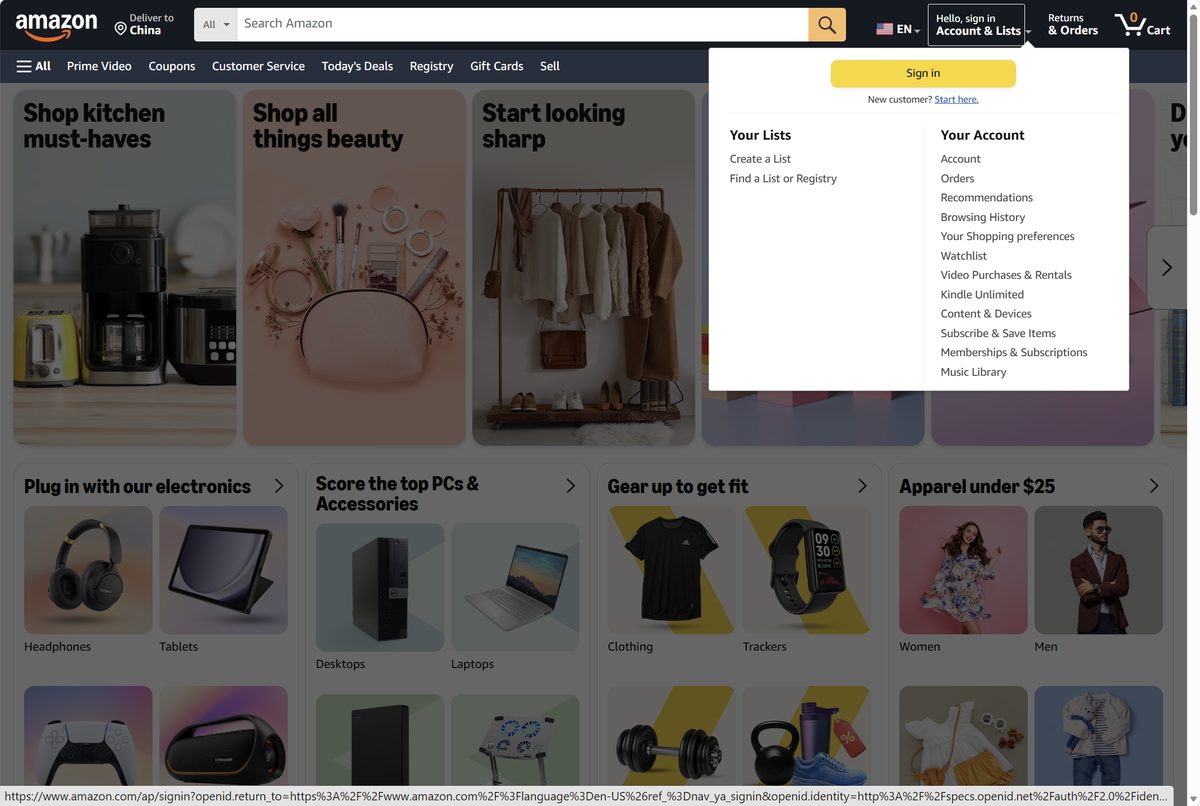Open the Women apparel thumbnail
This screenshot has height=806, width=1200.
pos(963,570)
